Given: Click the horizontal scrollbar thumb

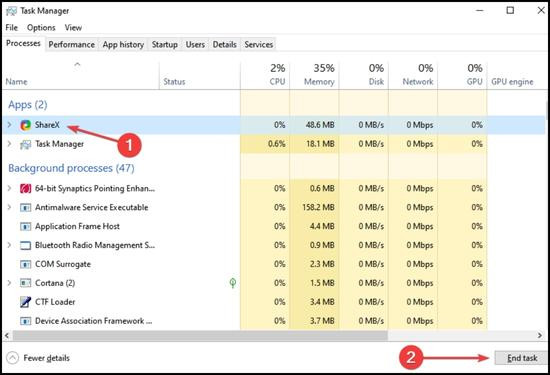Looking at the screenshot, I should coord(200,336).
